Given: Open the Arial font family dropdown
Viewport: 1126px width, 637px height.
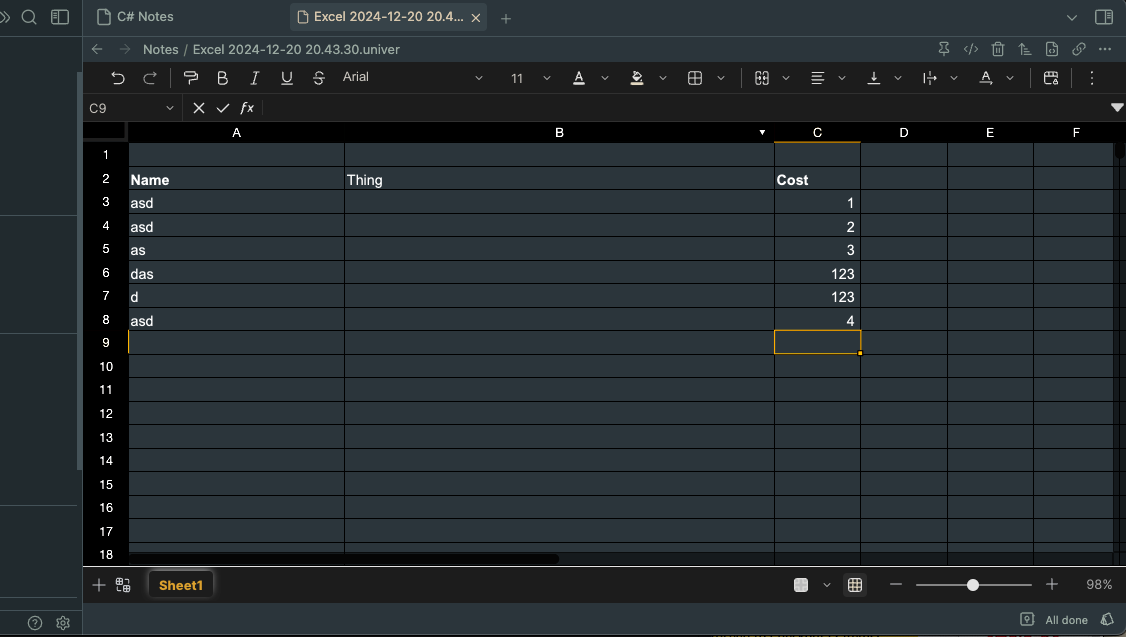Looking at the screenshot, I should [x=412, y=78].
